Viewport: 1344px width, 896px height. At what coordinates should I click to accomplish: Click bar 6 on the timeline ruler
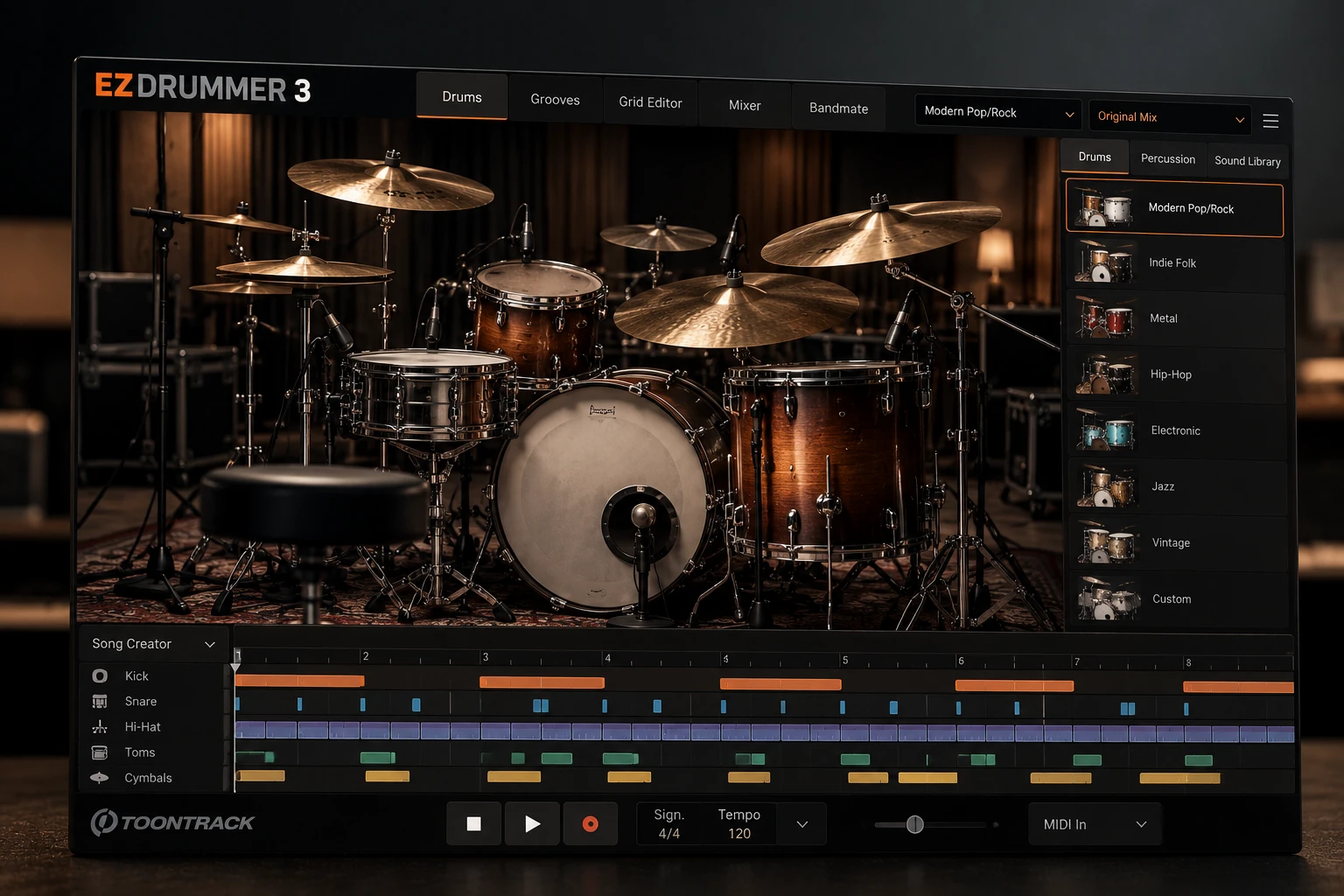click(961, 661)
